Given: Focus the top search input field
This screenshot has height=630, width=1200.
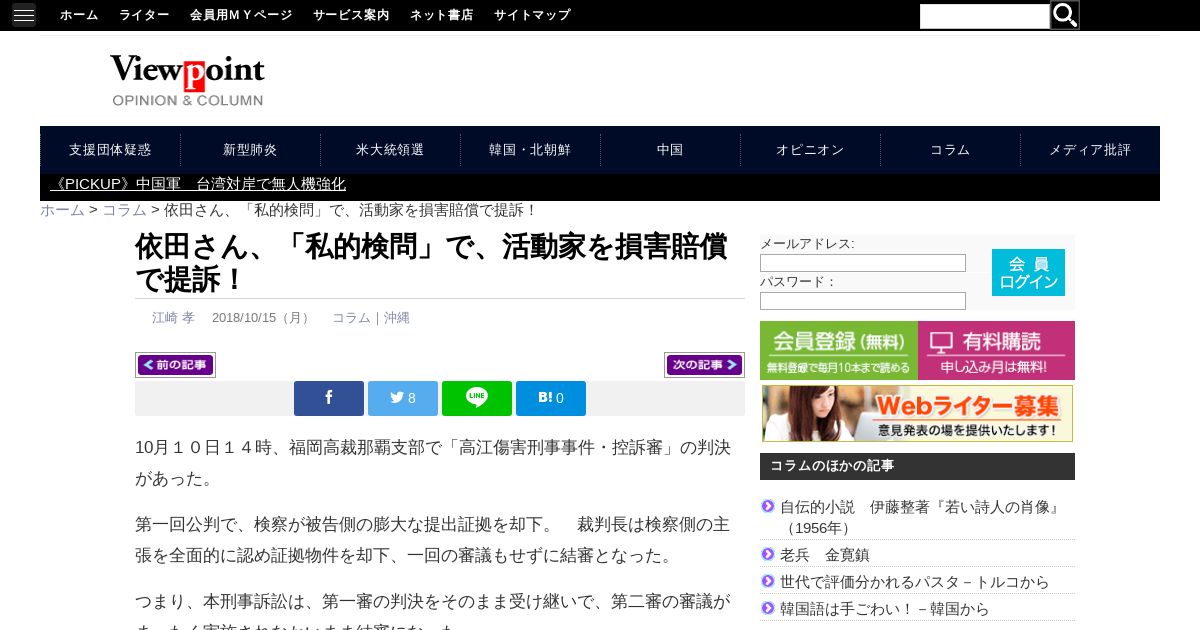Looking at the screenshot, I should [984, 16].
